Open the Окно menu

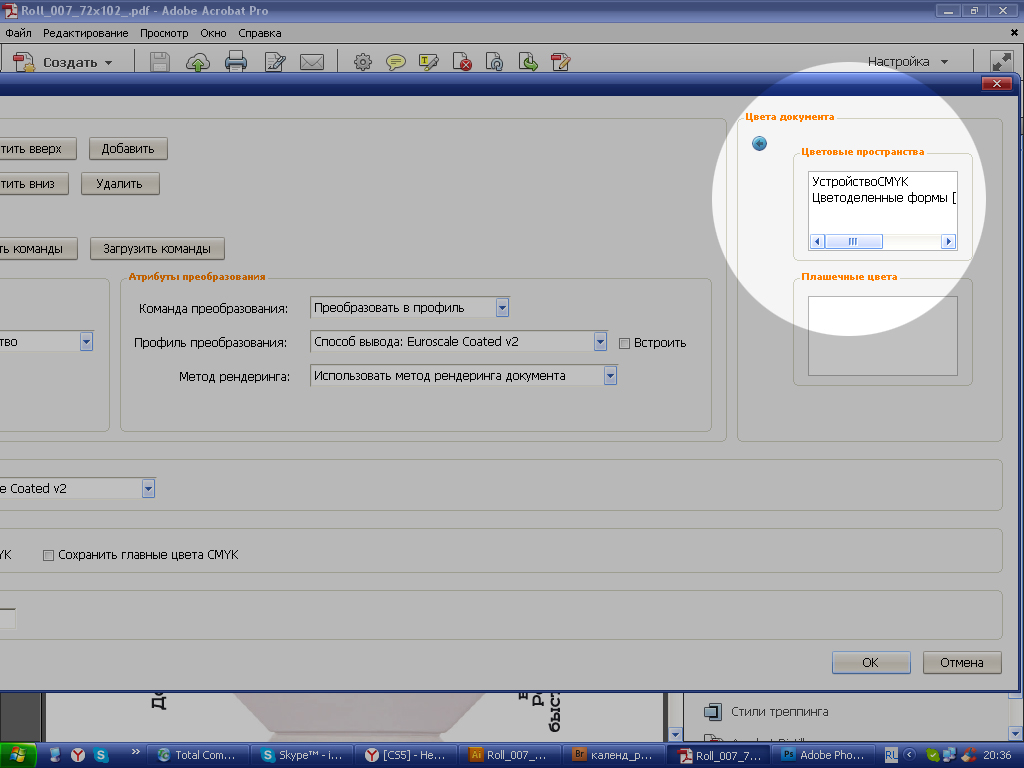[x=213, y=33]
